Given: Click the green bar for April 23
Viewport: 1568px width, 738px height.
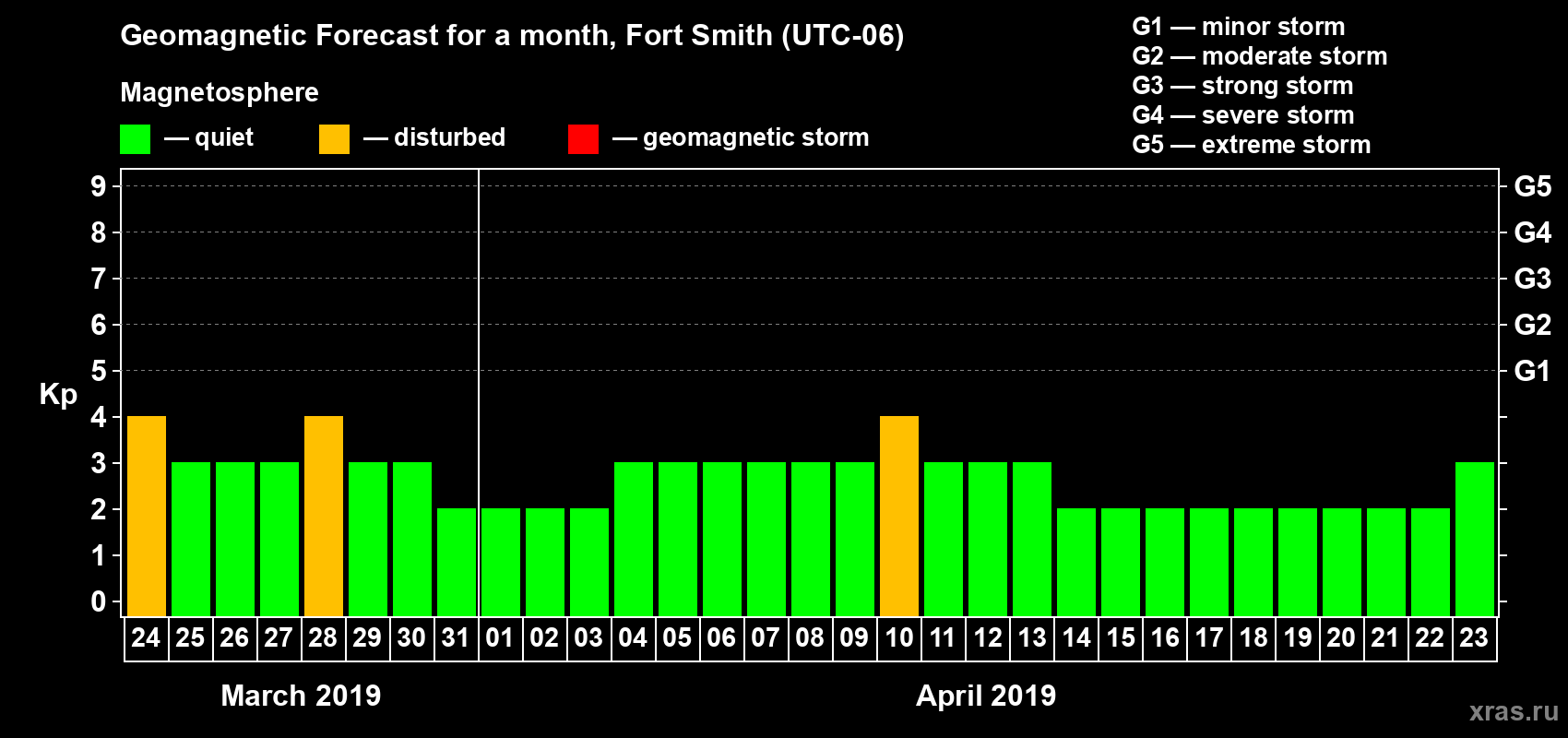Looking at the screenshot, I should [1475, 540].
